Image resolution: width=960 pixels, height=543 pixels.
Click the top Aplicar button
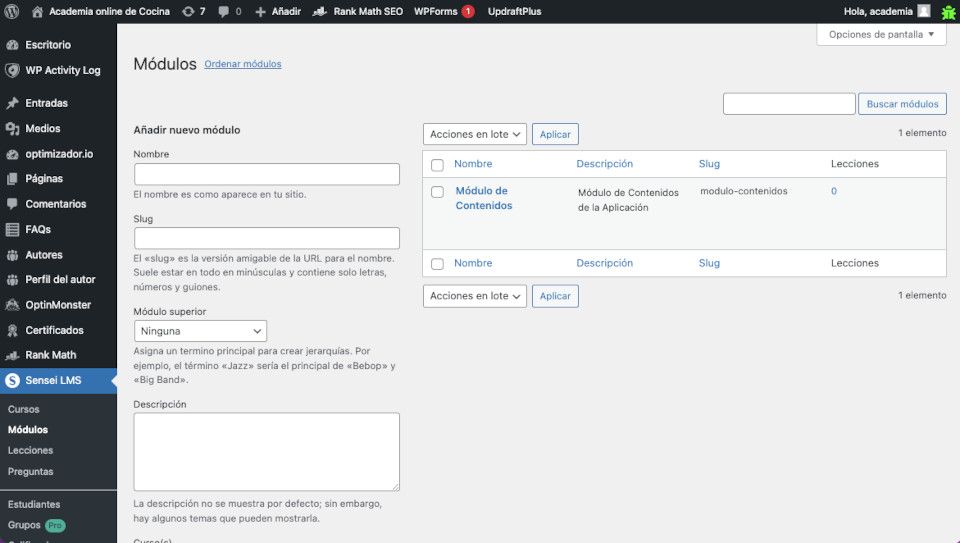(x=555, y=134)
